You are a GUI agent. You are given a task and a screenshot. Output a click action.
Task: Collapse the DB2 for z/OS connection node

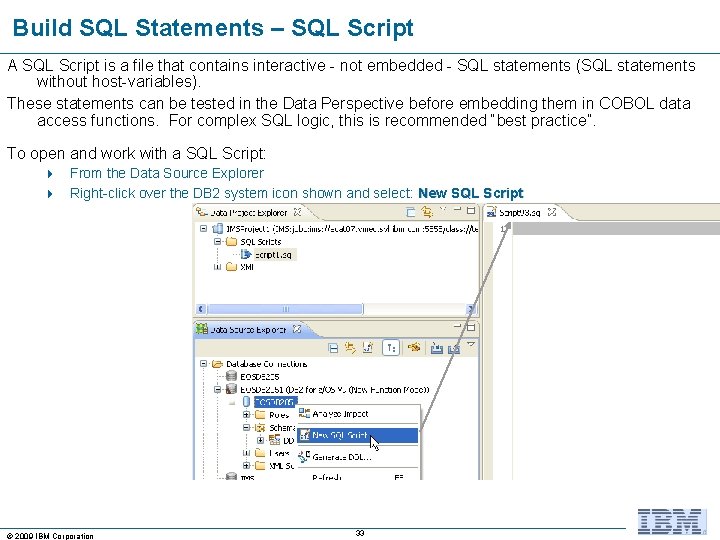(218, 389)
